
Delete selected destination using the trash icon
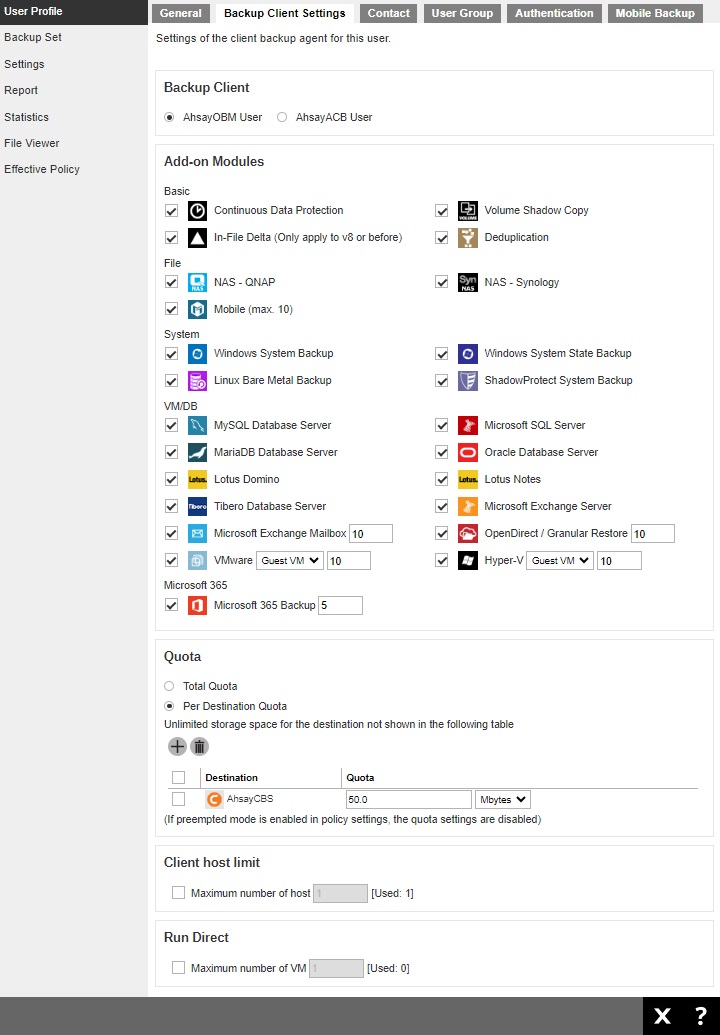pos(199,747)
